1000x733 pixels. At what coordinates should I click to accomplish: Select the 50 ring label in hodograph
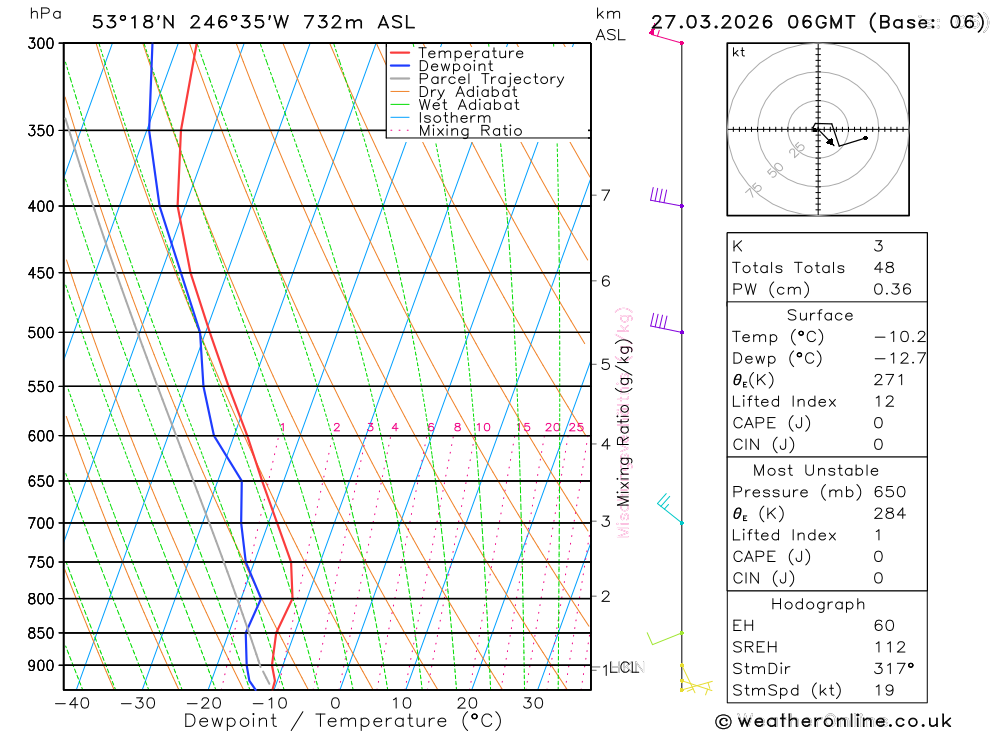tap(775, 170)
